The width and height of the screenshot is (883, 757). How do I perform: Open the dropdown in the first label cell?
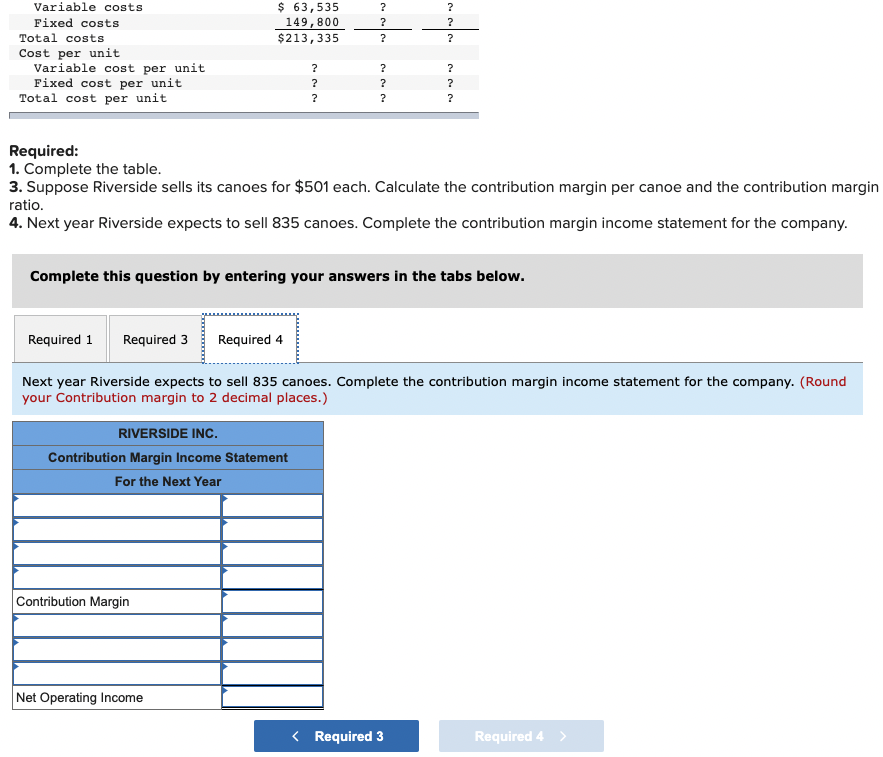(115, 505)
